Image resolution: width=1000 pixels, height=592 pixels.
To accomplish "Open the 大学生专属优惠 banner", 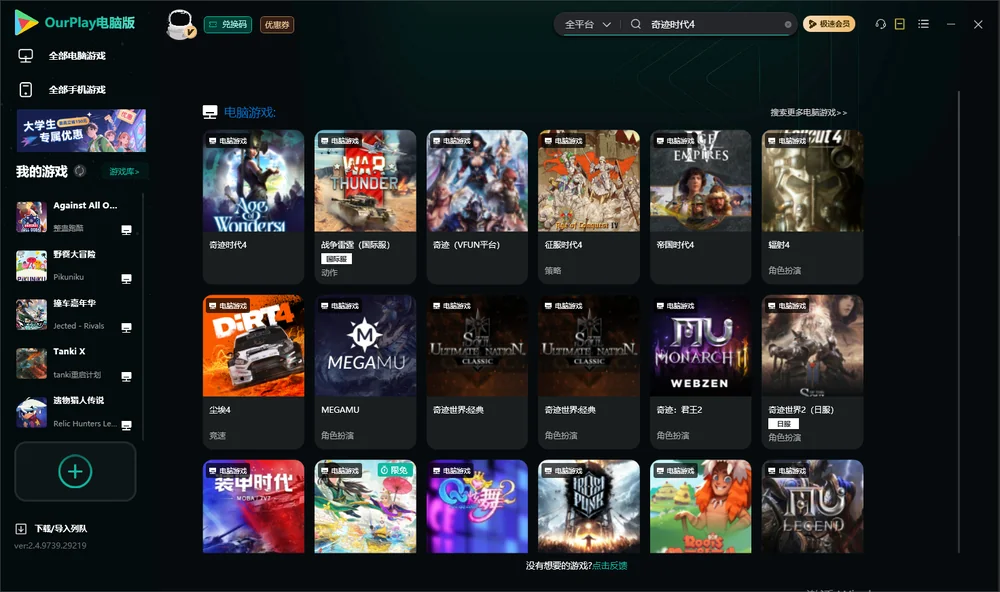I will coord(81,131).
